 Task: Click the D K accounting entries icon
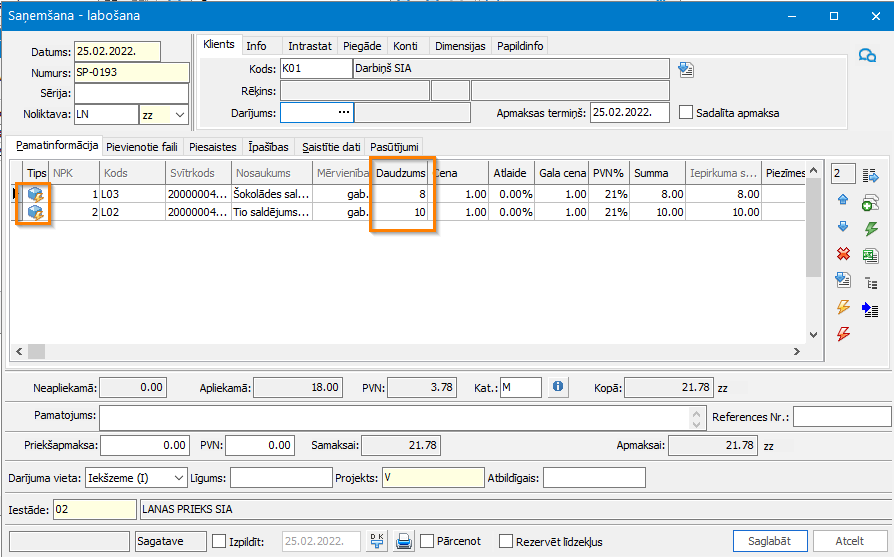[x=377, y=540]
